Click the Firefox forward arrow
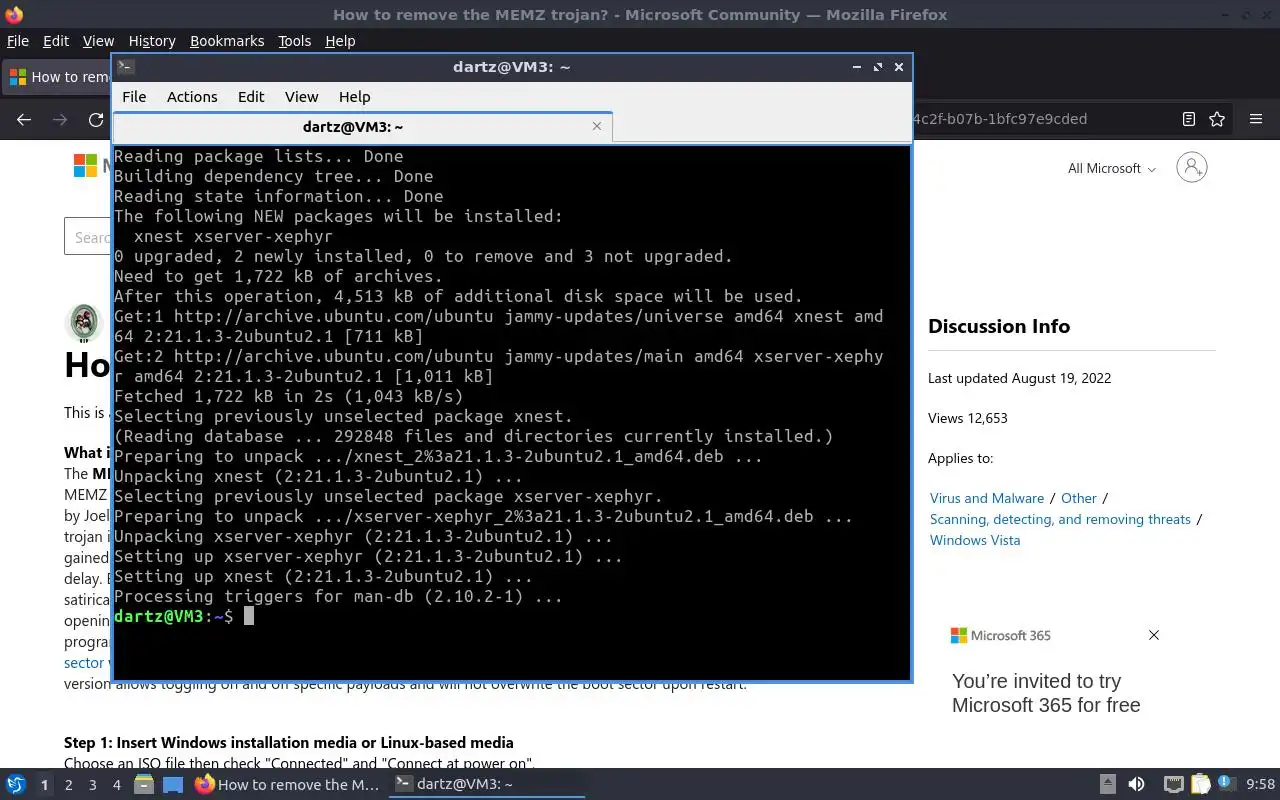Screen dimensions: 1280x800 tap(60, 119)
